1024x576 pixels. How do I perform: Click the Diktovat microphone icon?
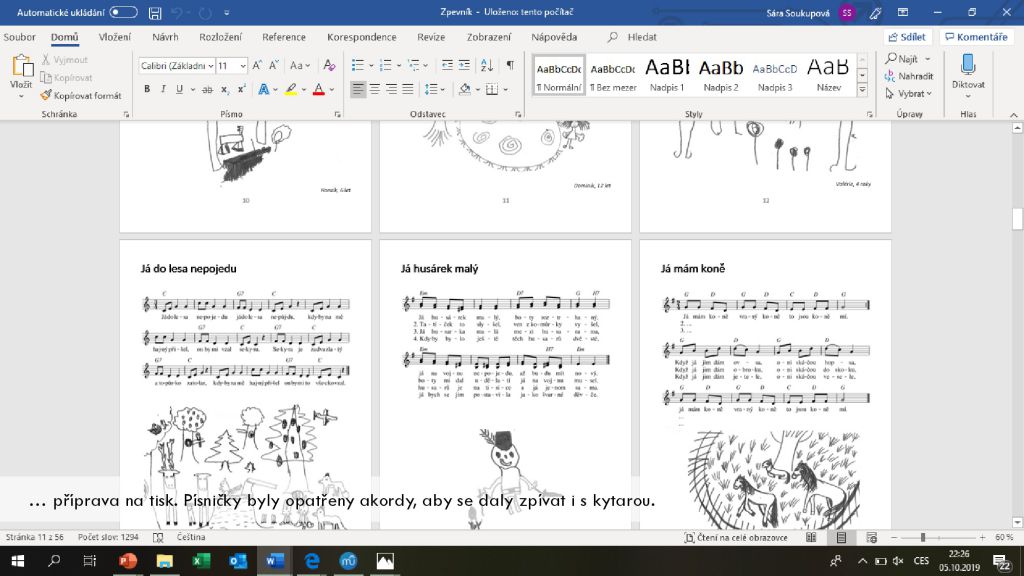[x=968, y=66]
